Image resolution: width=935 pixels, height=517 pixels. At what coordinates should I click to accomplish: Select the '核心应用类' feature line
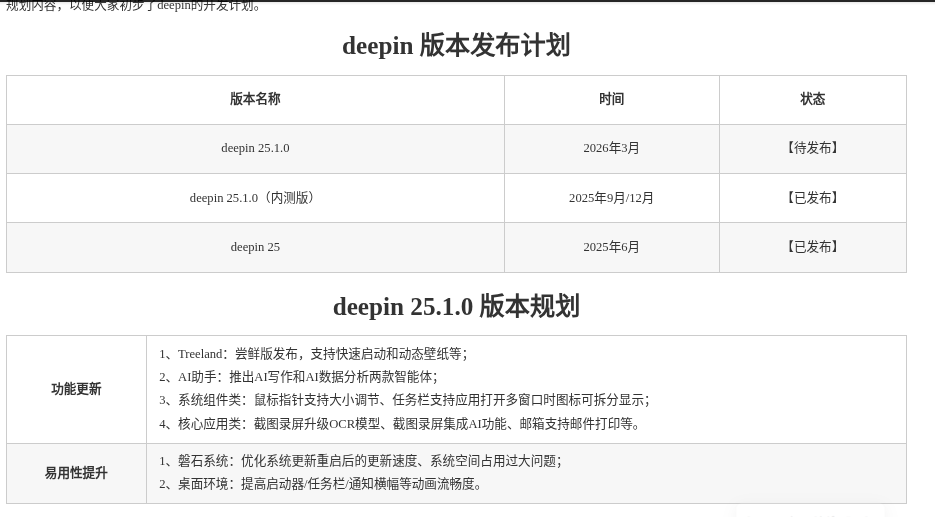pos(400,424)
